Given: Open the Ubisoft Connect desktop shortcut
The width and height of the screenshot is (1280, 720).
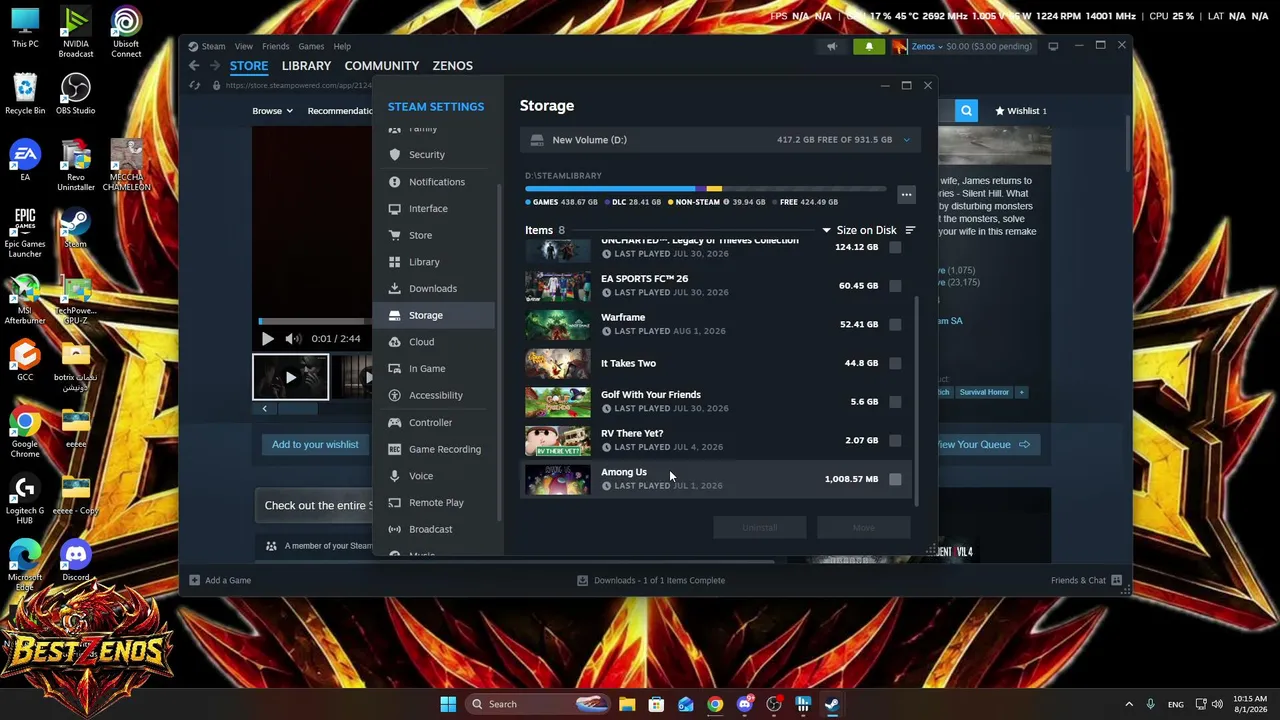Looking at the screenshot, I should click(x=126, y=33).
